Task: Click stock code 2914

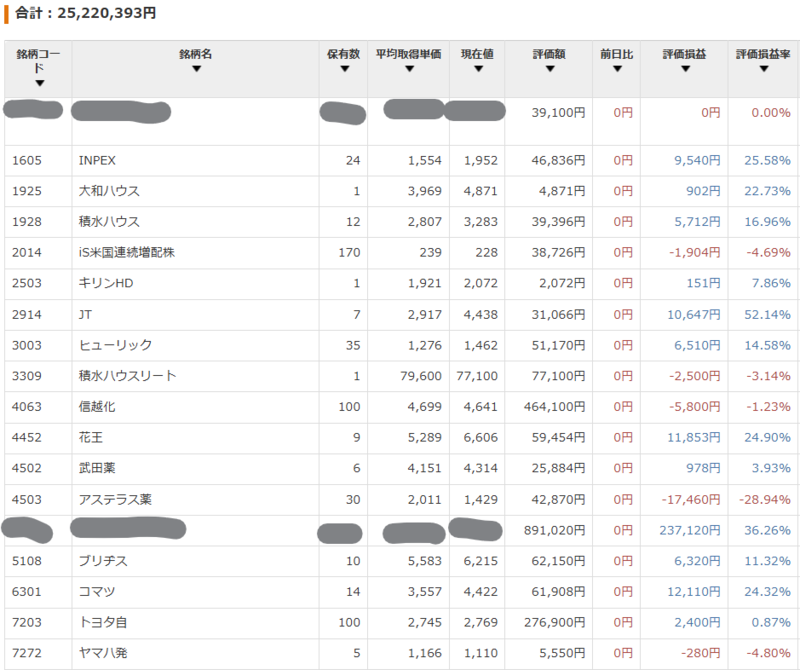Action: click(27, 314)
